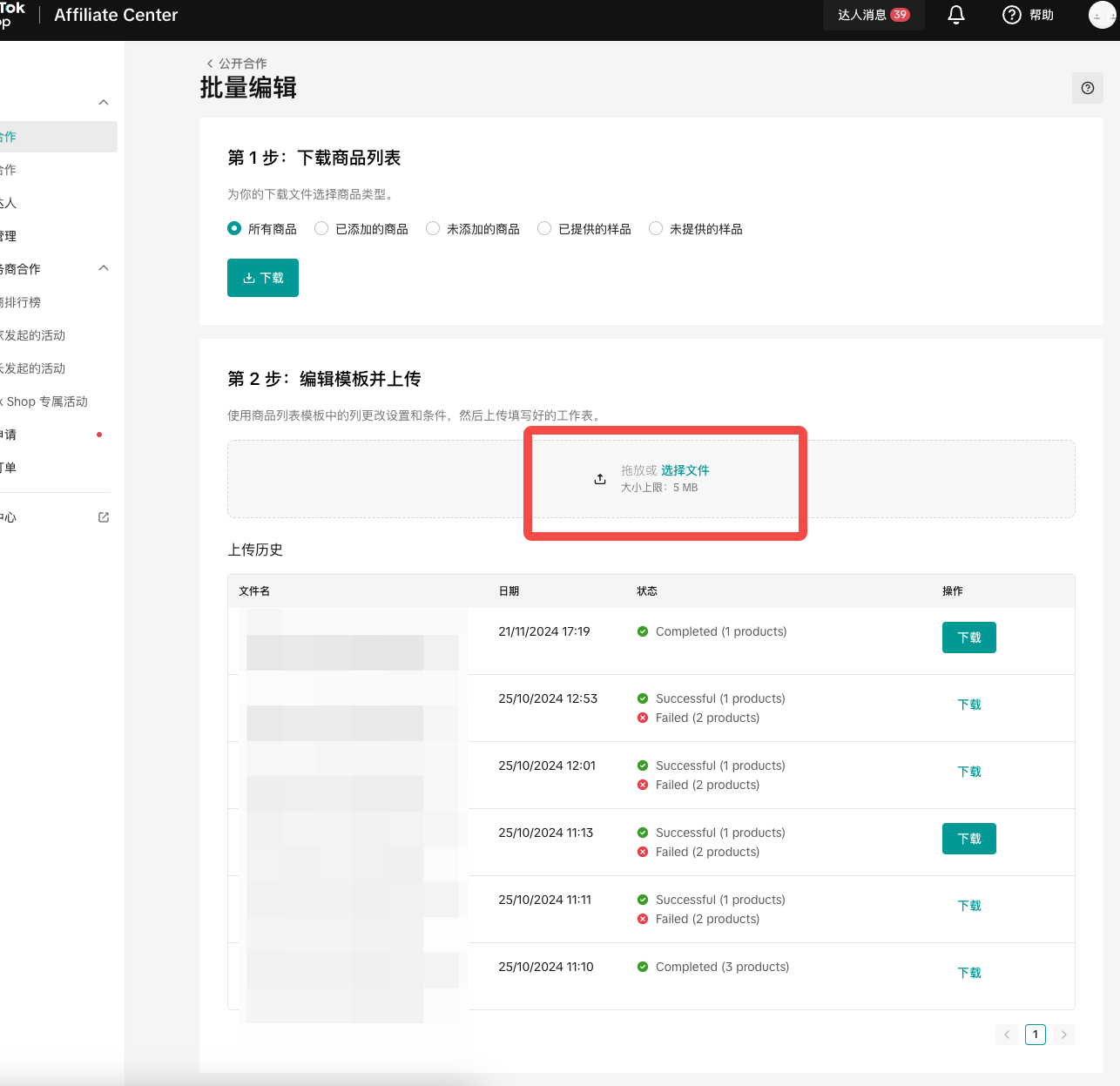Collapse the 商合作 sidebar section
The height and width of the screenshot is (1086, 1120).
pyautogui.click(x=104, y=268)
